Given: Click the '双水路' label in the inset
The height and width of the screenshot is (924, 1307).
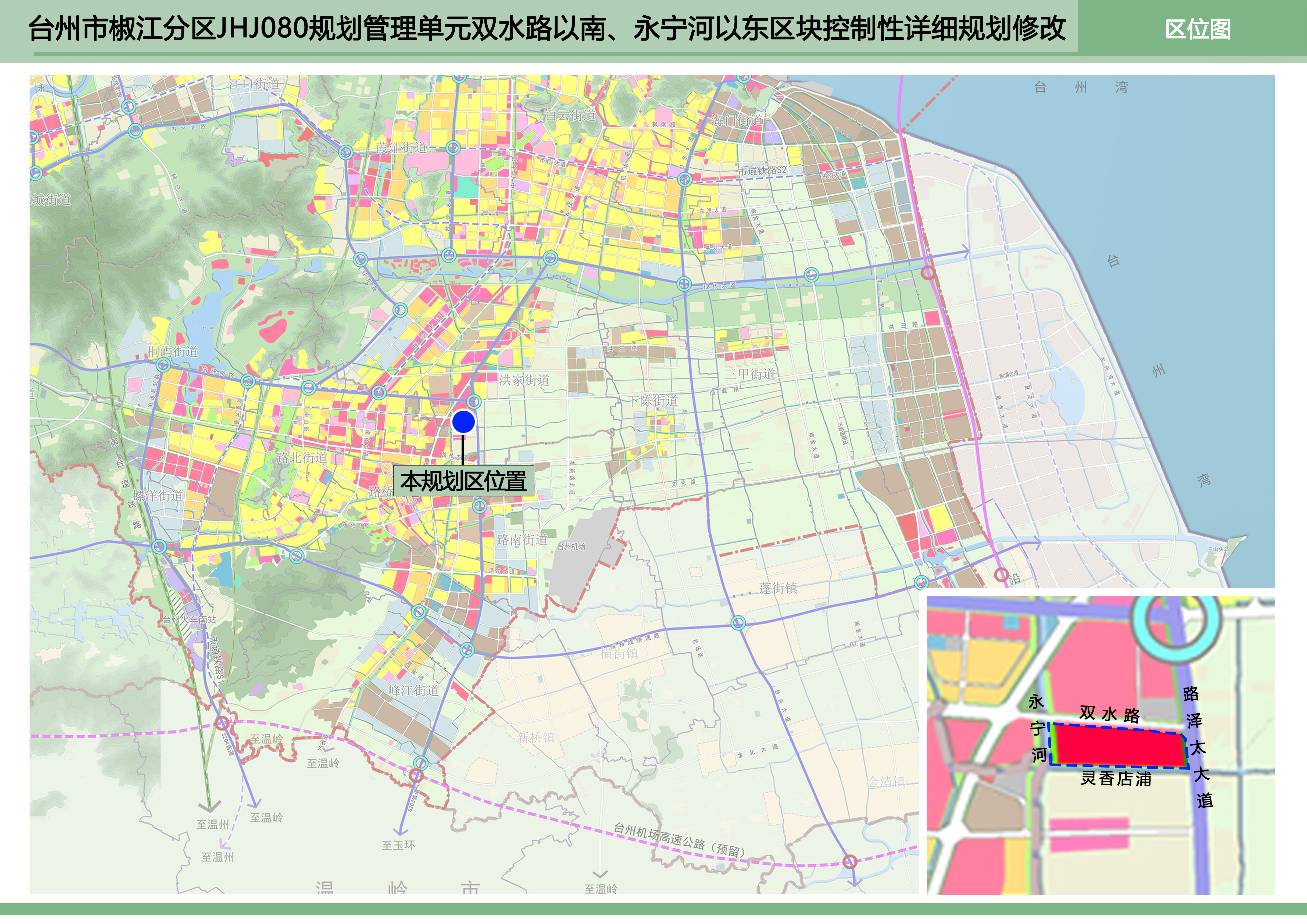Looking at the screenshot, I should point(1109,714).
